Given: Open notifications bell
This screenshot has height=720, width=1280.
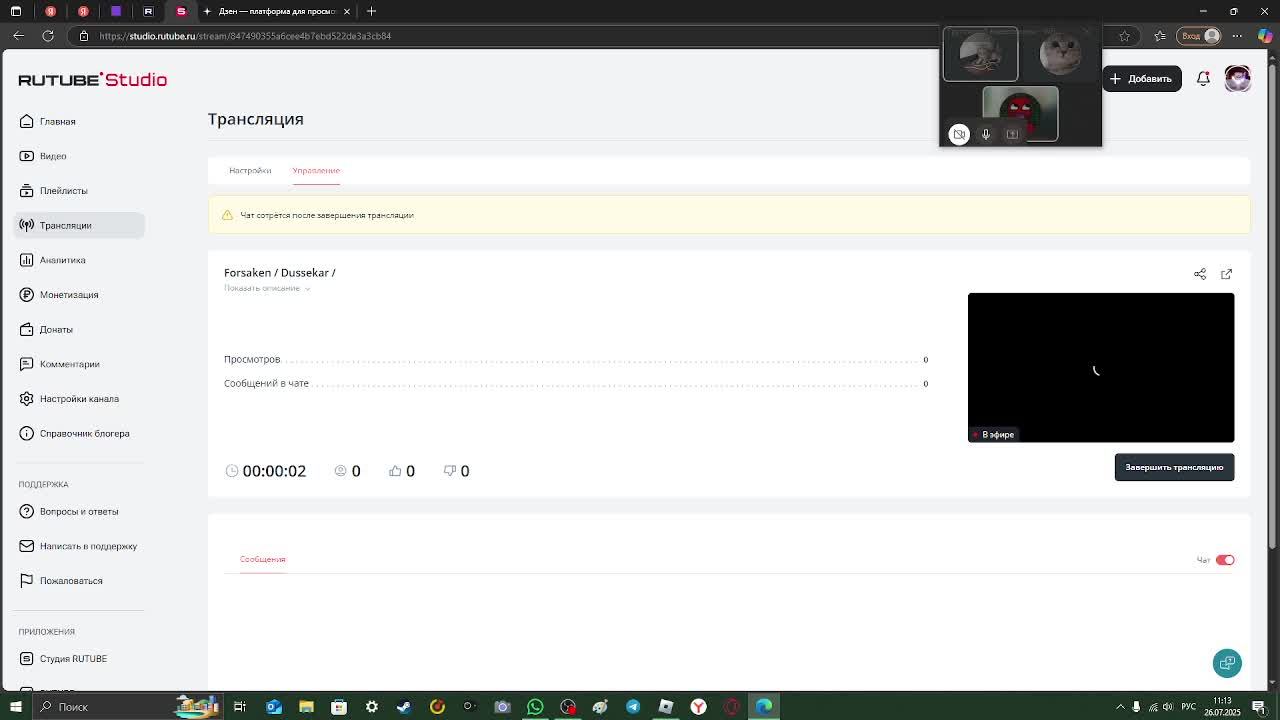Looking at the screenshot, I should click(1203, 79).
